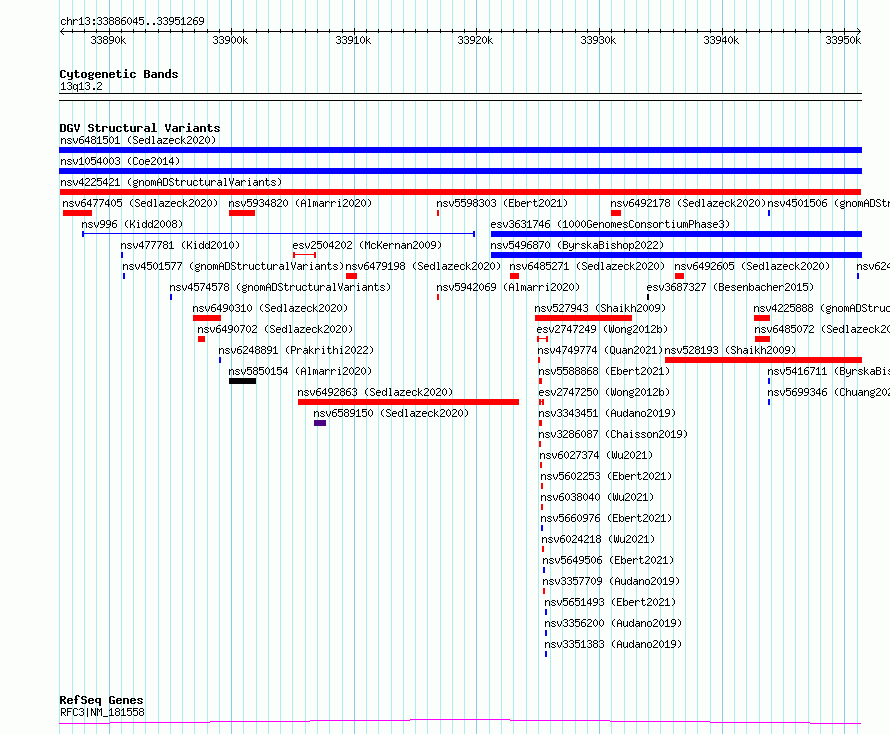Screen dimensions: 890x734
Task: Click the nsv6492605 red variant block
Action: (679, 276)
